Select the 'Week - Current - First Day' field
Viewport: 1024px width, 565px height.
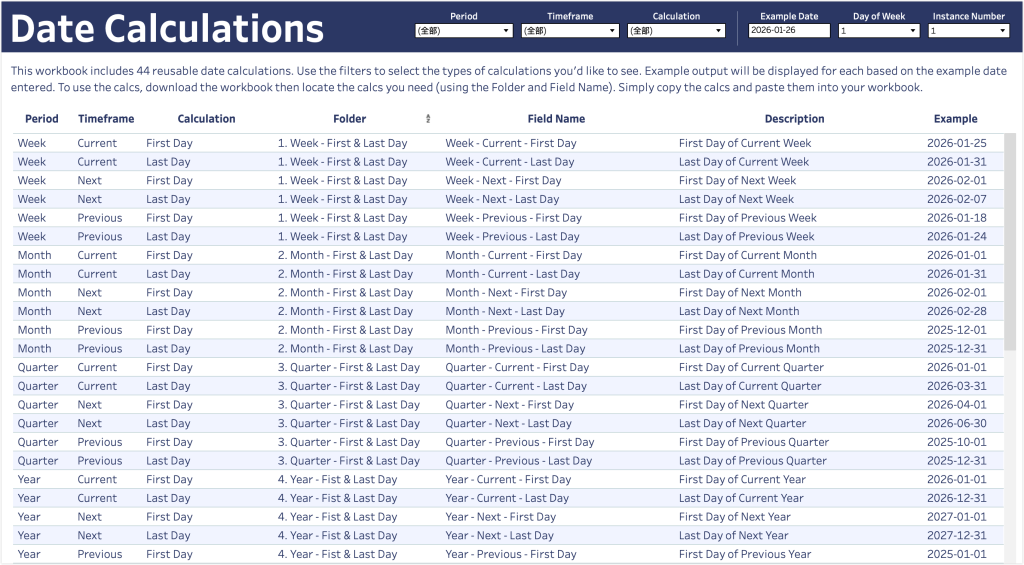(x=511, y=143)
